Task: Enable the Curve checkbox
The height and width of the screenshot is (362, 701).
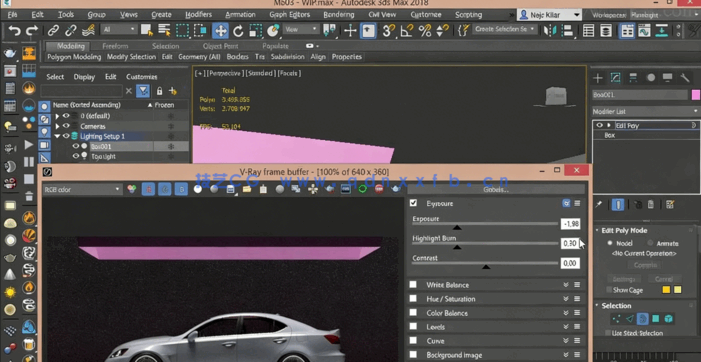Action: (x=413, y=341)
